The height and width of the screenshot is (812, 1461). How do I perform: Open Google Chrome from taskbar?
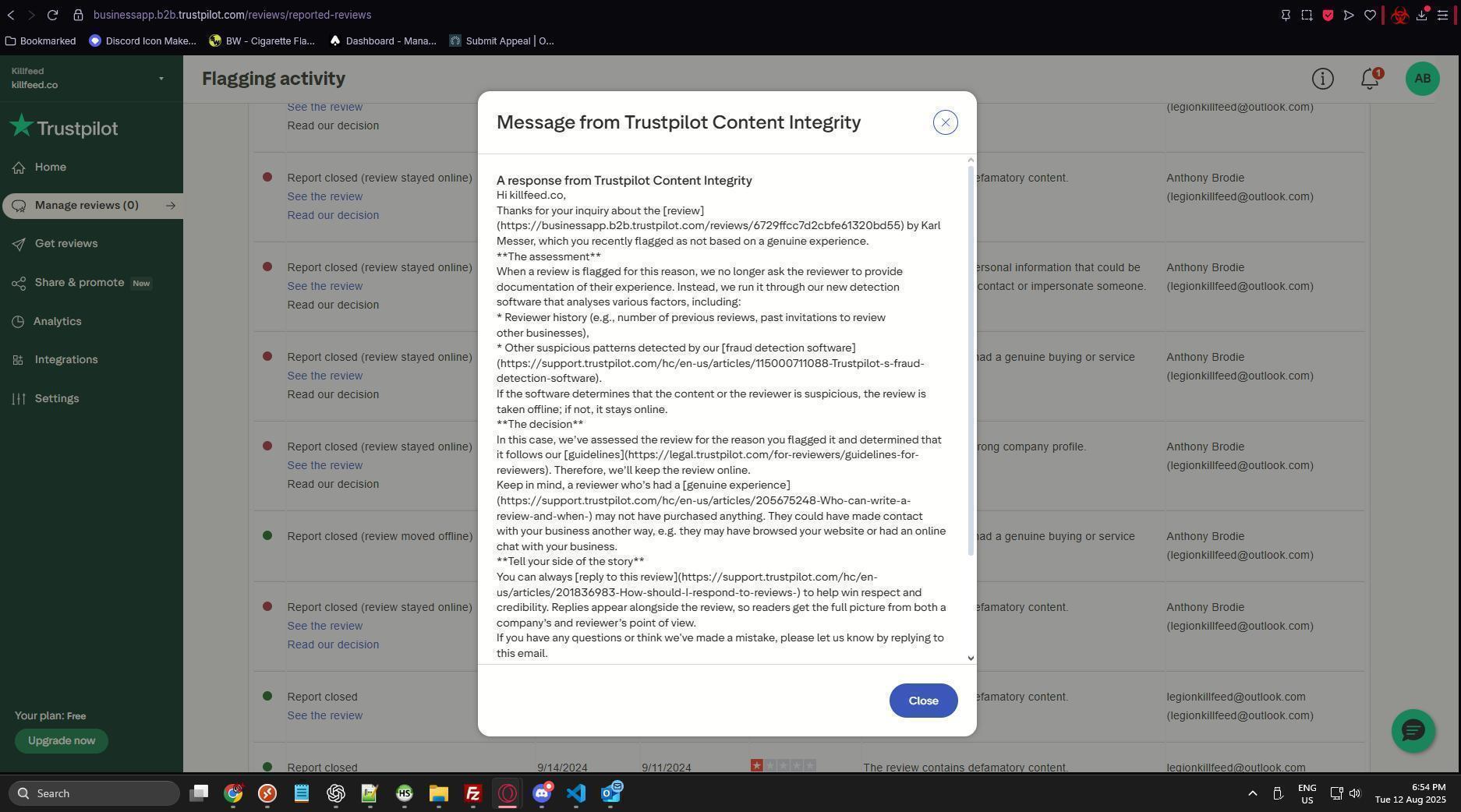pos(233,793)
